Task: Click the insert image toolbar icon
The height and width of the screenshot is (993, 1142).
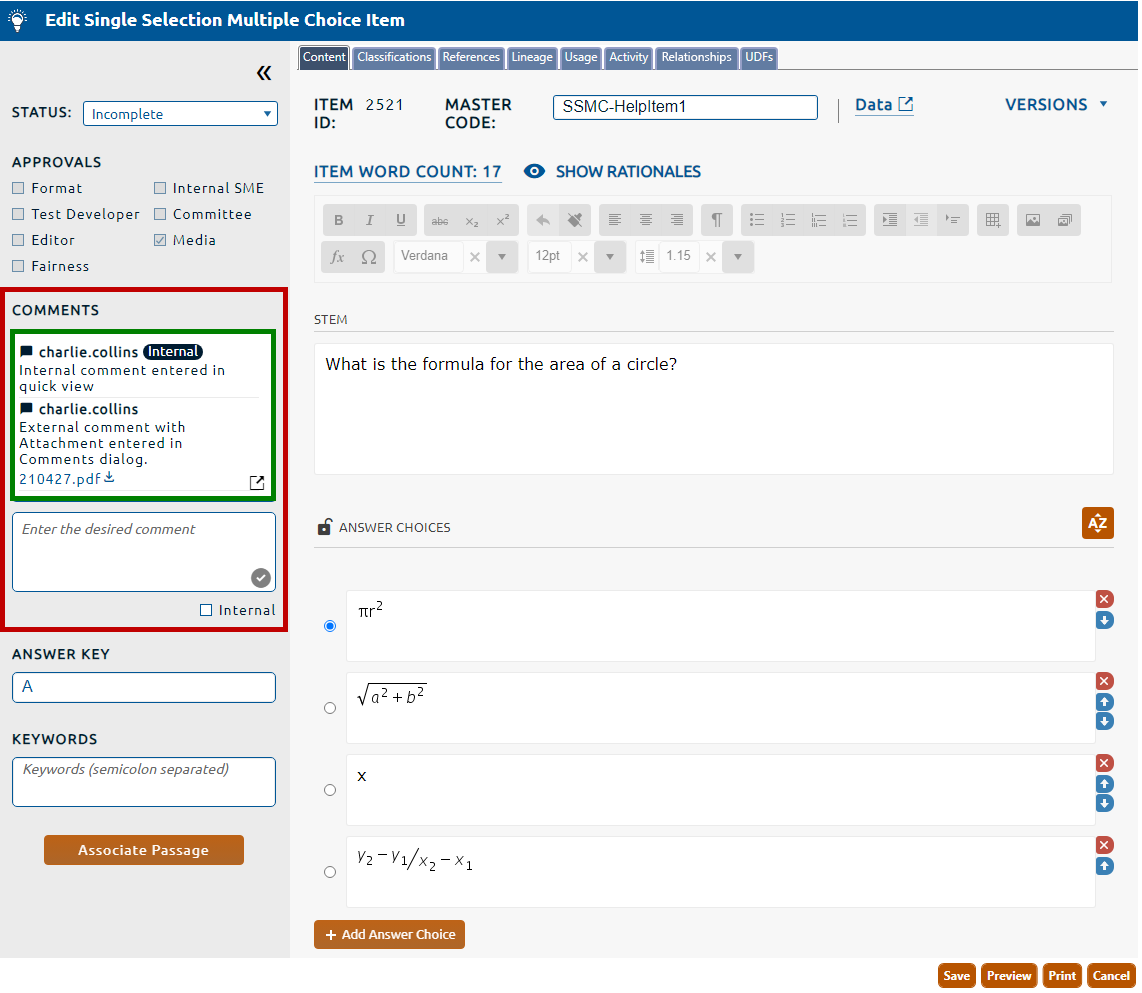Action: tap(1033, 220)
